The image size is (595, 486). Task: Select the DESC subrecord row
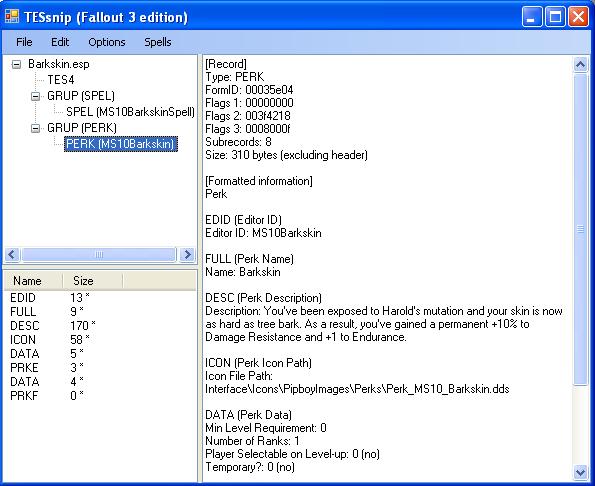(100, 326)
